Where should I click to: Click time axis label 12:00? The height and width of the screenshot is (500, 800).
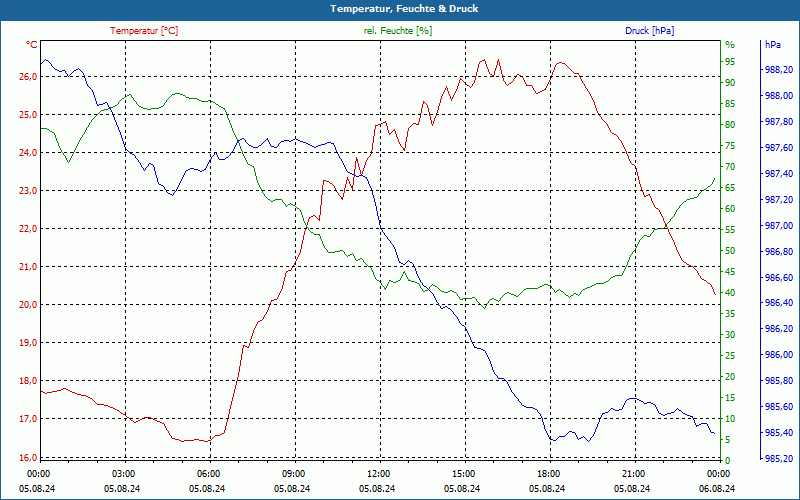pos(378,473)
